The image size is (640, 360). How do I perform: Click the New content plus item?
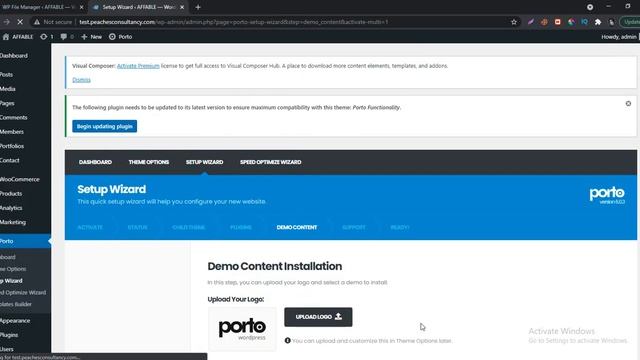pos(91,37)
